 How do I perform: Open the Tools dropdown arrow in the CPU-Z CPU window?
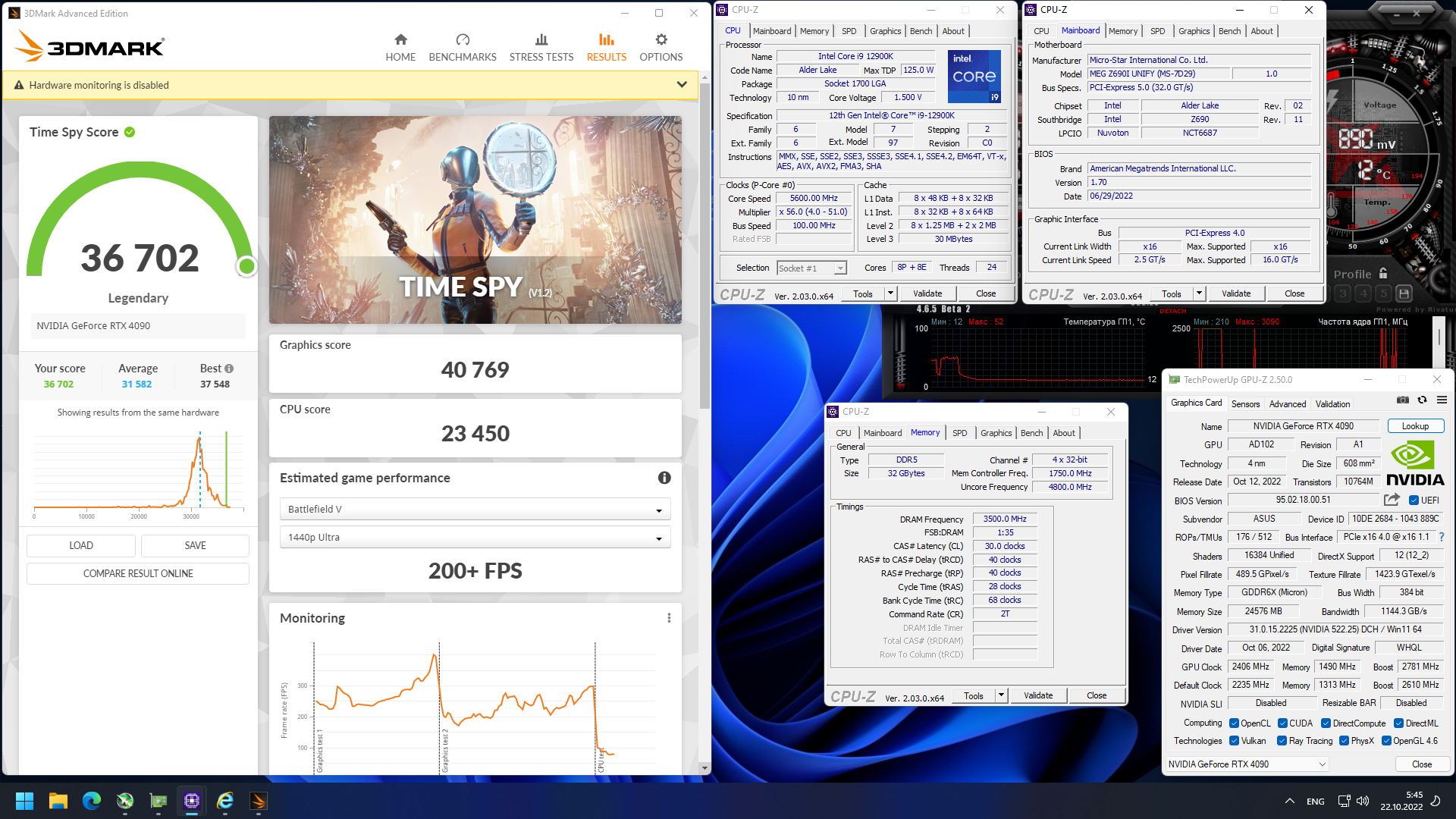(890, 293)
